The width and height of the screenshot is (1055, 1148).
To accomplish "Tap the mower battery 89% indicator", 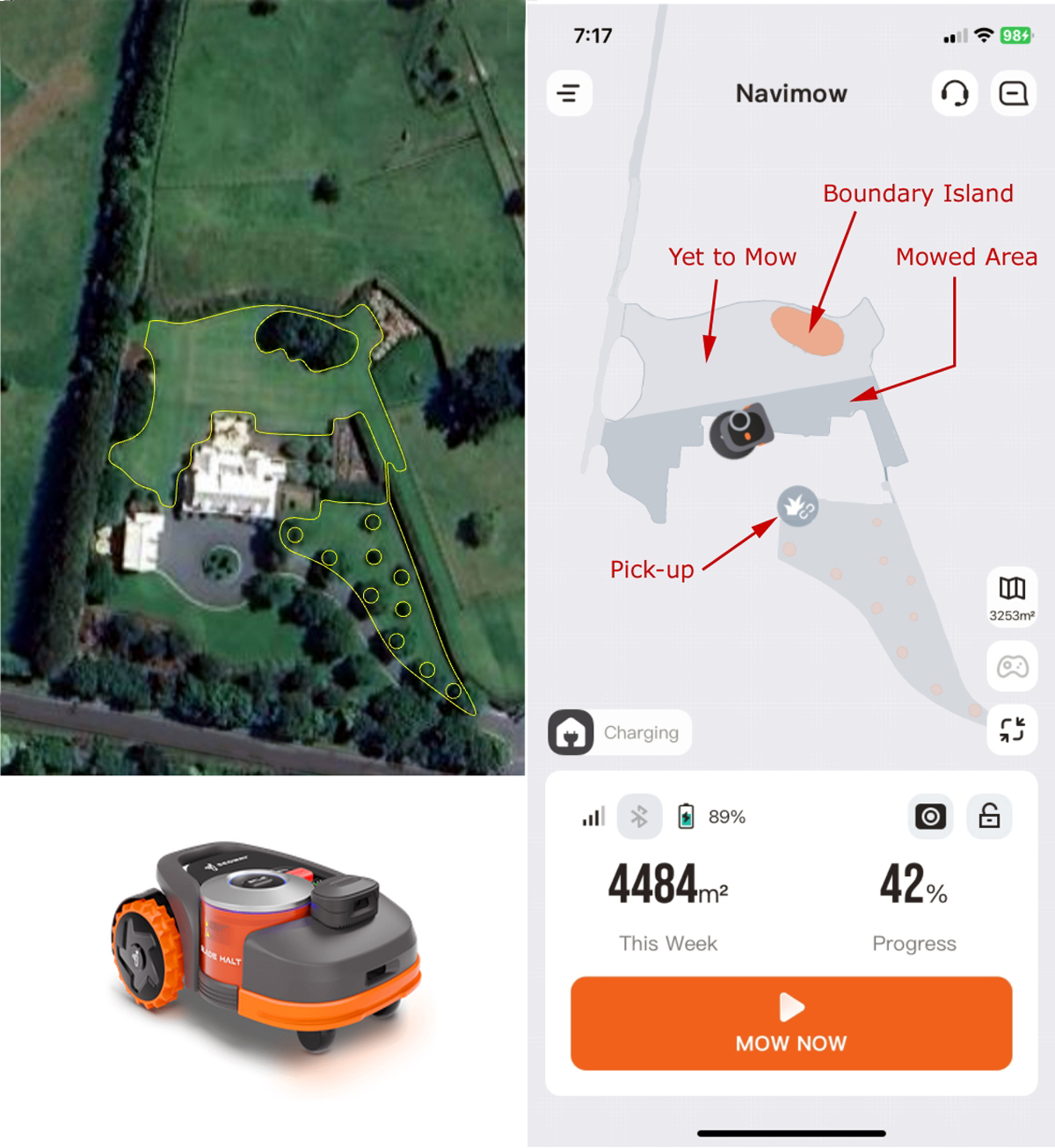I will click(x=712, y=817).
